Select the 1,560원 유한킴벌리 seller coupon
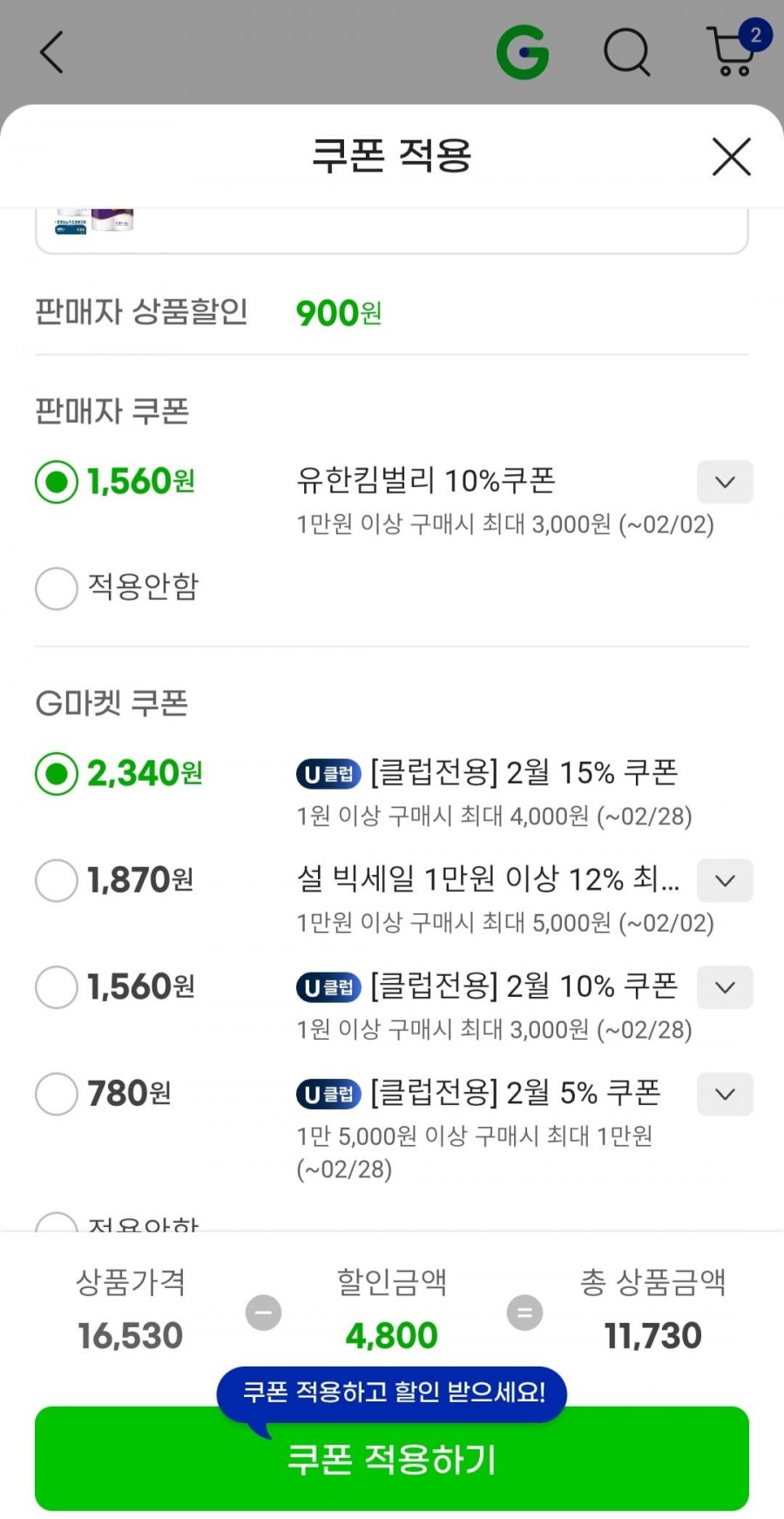 [x=57, y=482]
